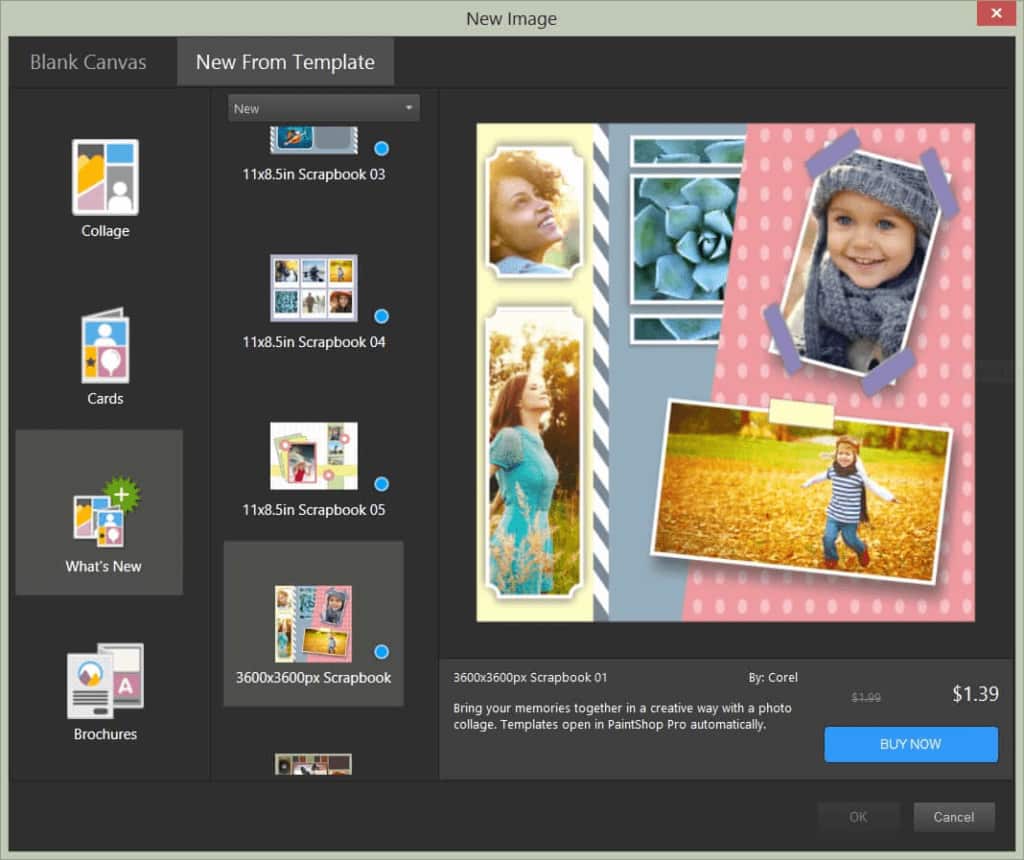This screenshot has width=1024, height=860.
Task: Click blue dot beside Scrapbook 05
Action: click(381, 484)
